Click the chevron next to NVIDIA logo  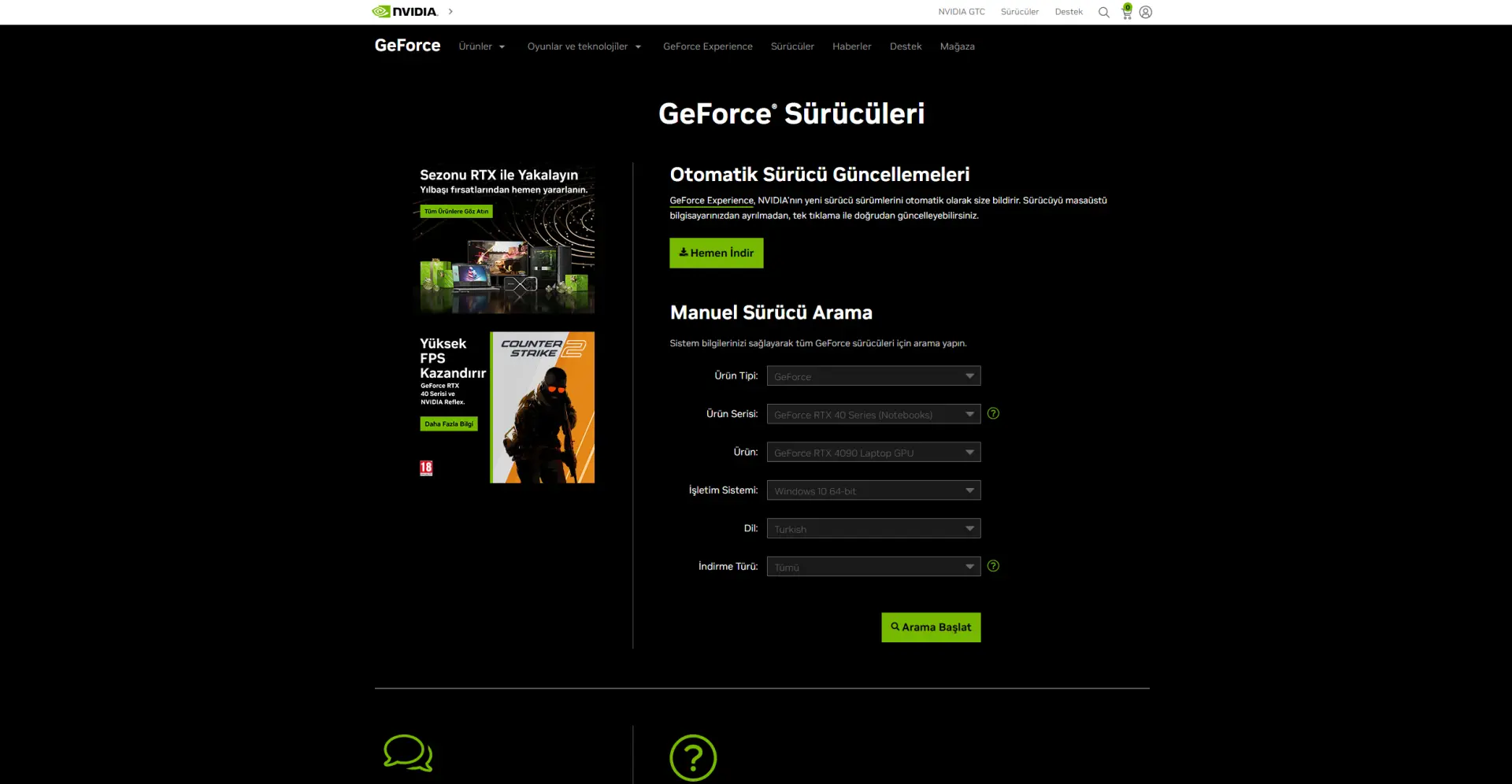pos(450,12)
